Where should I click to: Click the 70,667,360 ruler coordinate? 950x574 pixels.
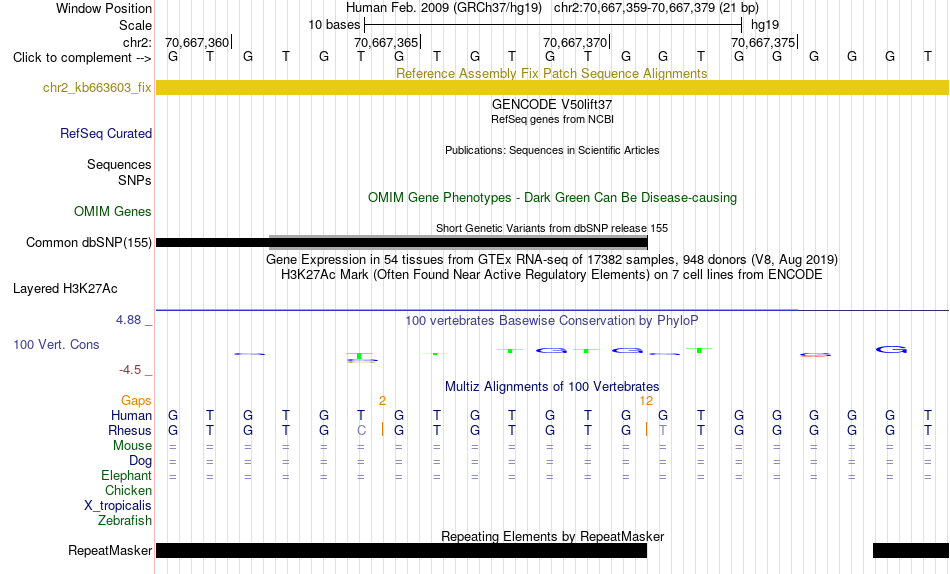198,42
